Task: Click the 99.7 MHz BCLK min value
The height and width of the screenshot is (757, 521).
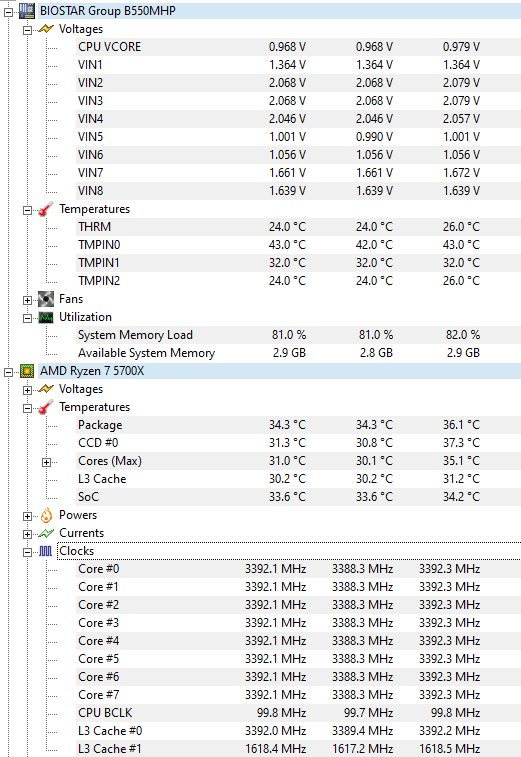Action: [368, 713]
